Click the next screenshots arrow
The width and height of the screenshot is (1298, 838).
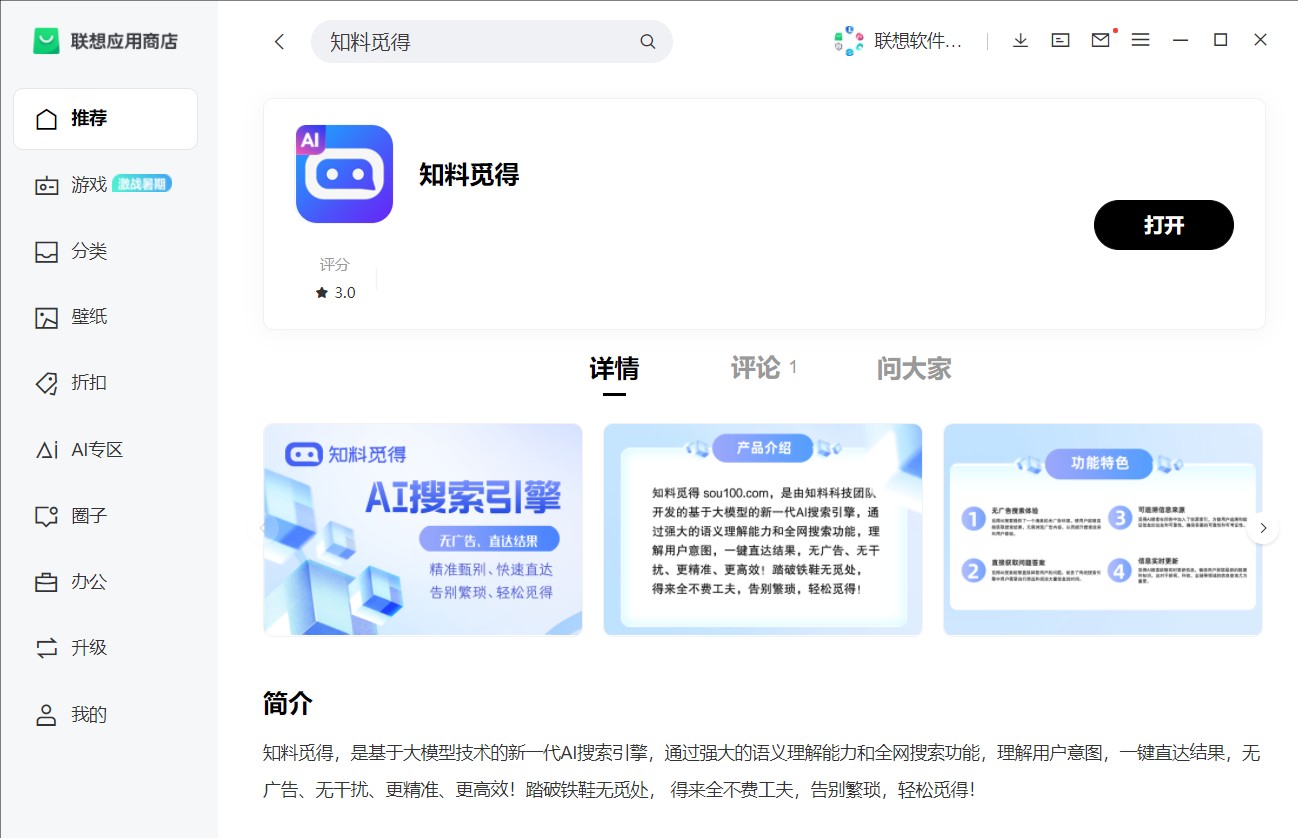click(x=1263, y=528)
